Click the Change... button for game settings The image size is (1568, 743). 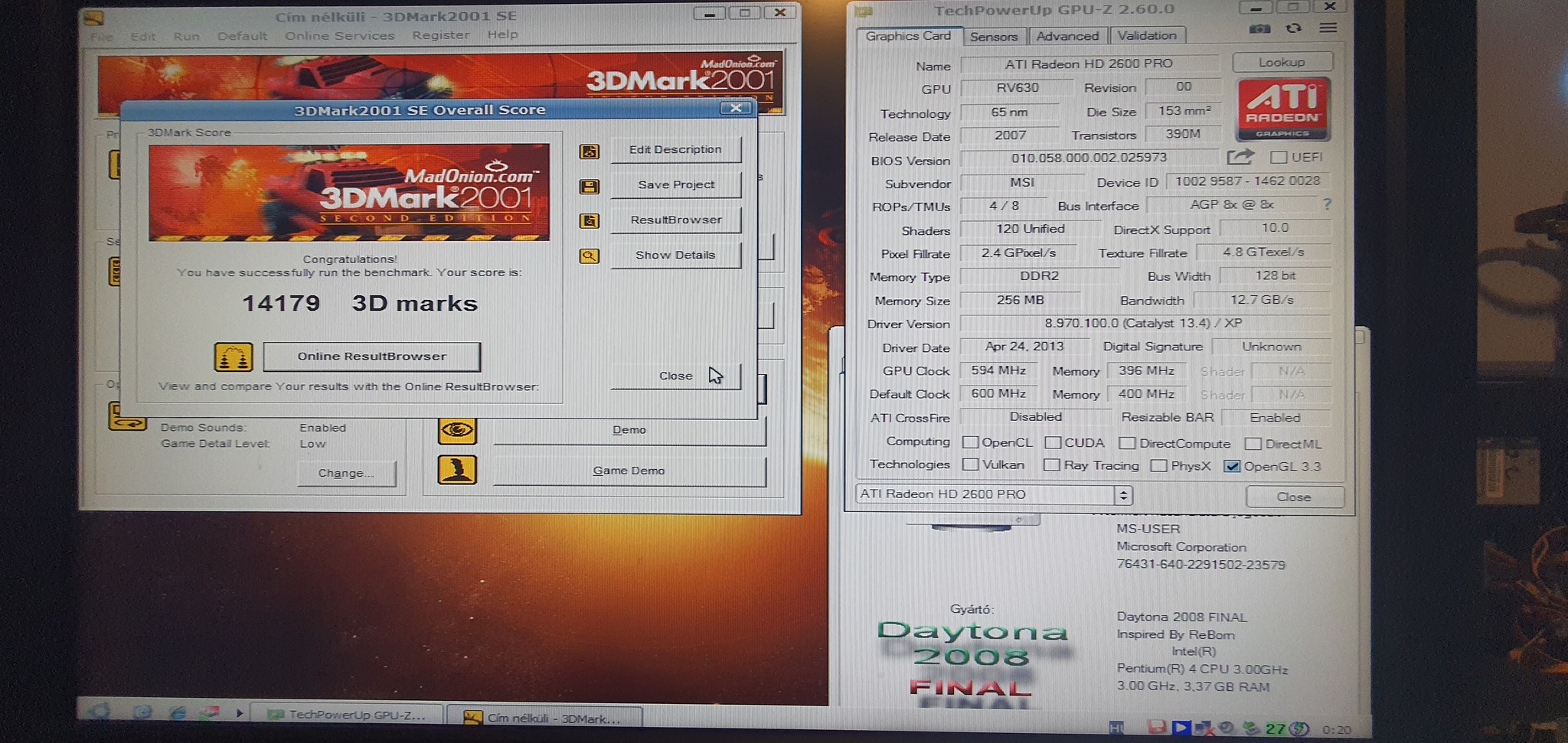347,473
